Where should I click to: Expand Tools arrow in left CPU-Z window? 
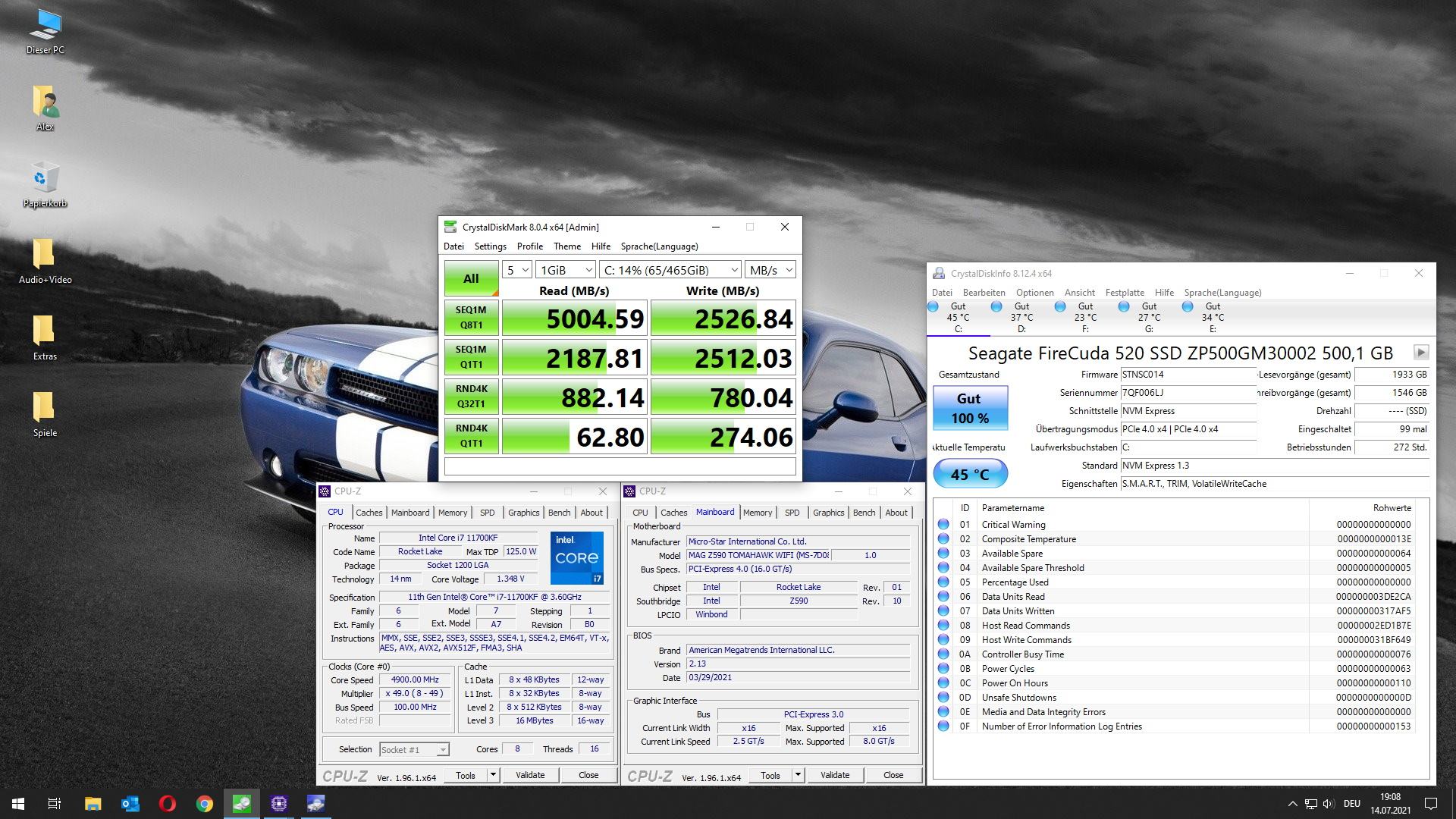pos(494,775)
